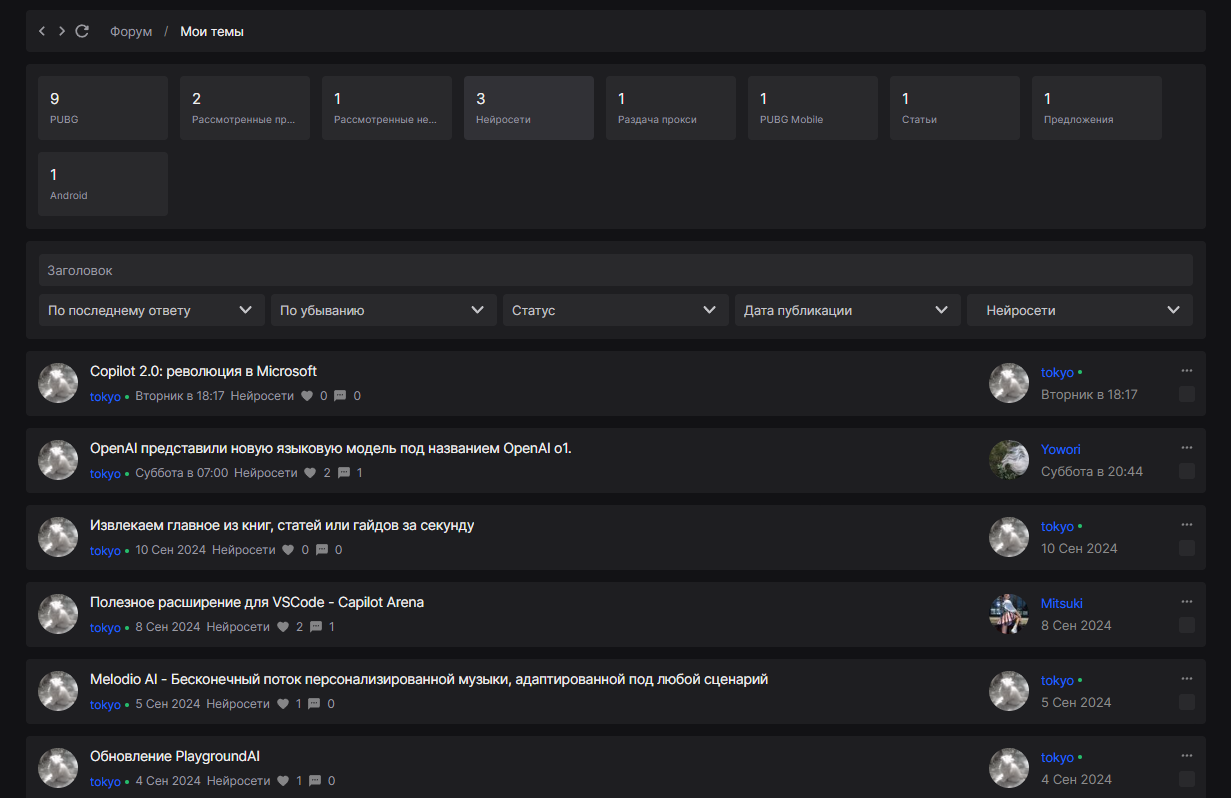This screenshot has height=798, width=1231.
Task: Open the 'Обновление PlaygroundAI' topic link
Action: coord(175,756)
